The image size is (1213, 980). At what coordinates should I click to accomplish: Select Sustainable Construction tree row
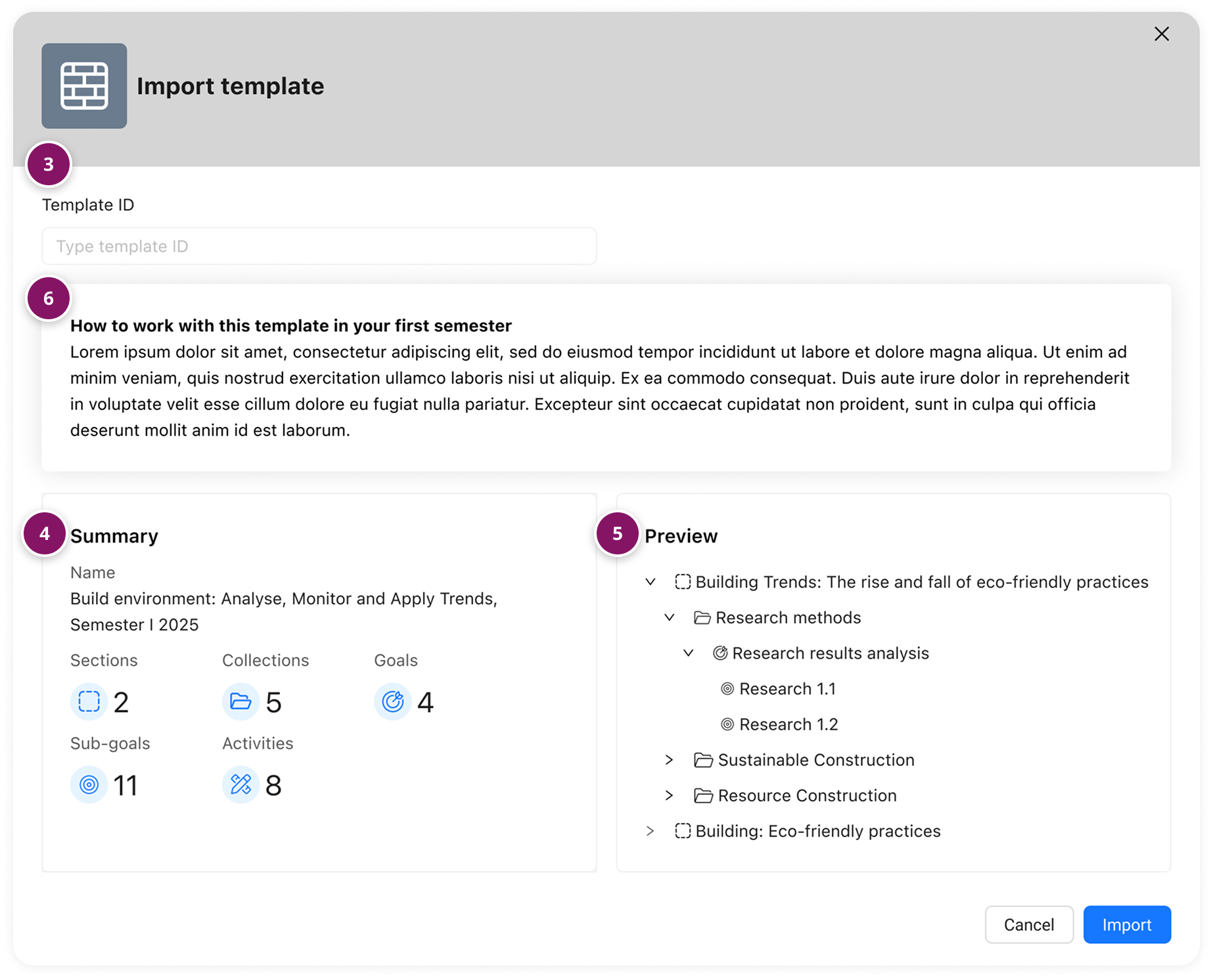coord(816,760)
